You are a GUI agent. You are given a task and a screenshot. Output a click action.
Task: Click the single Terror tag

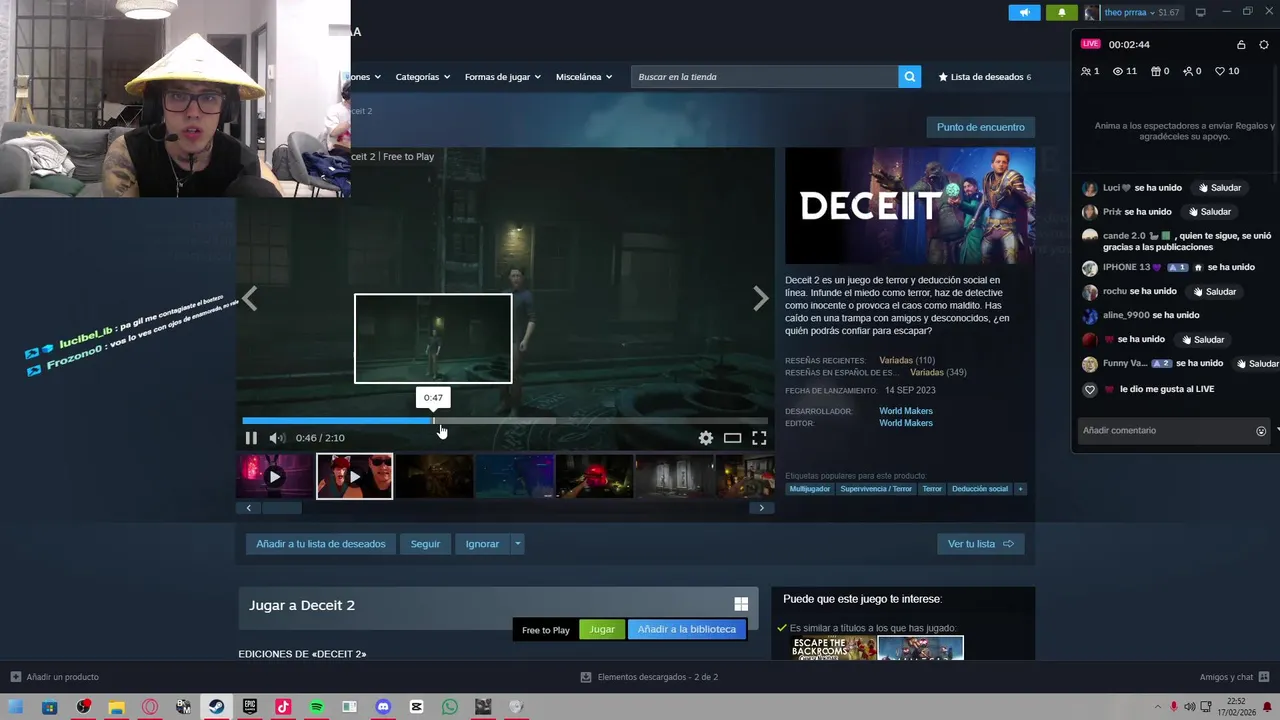click(x=932, y=489)
